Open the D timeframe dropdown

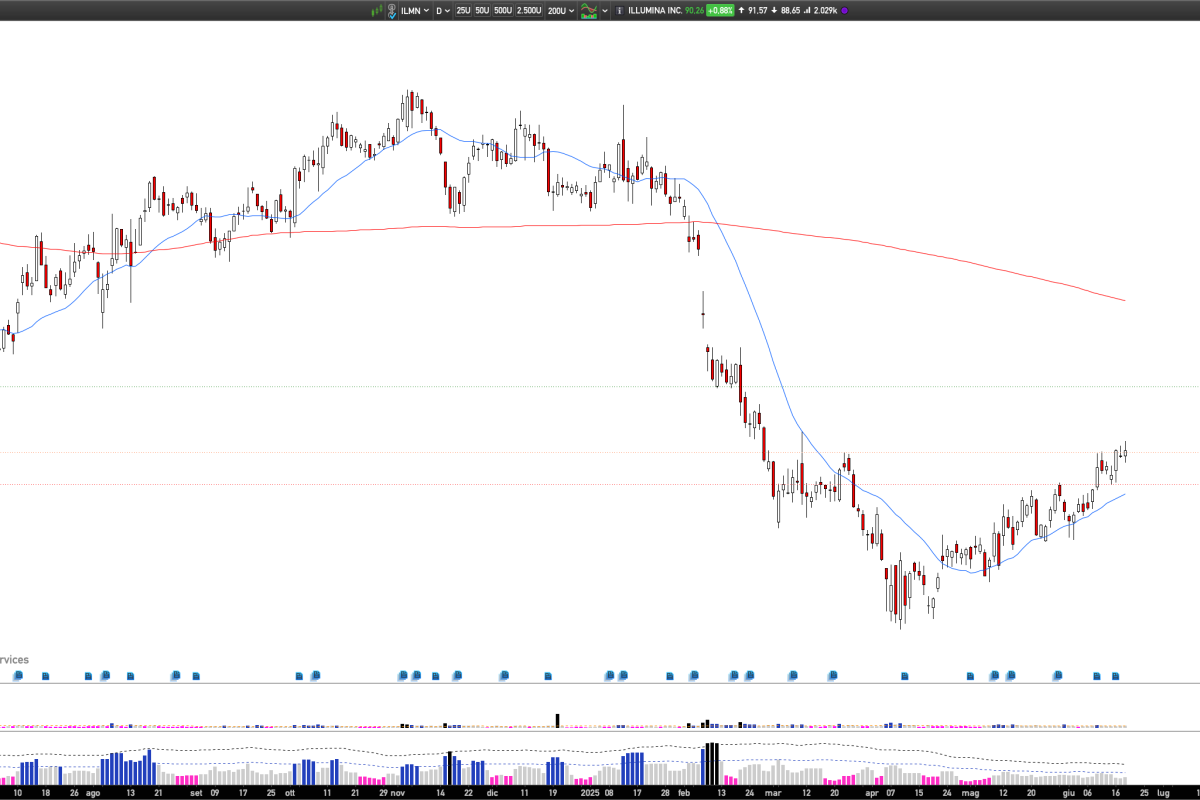click(x=442, y=10)
